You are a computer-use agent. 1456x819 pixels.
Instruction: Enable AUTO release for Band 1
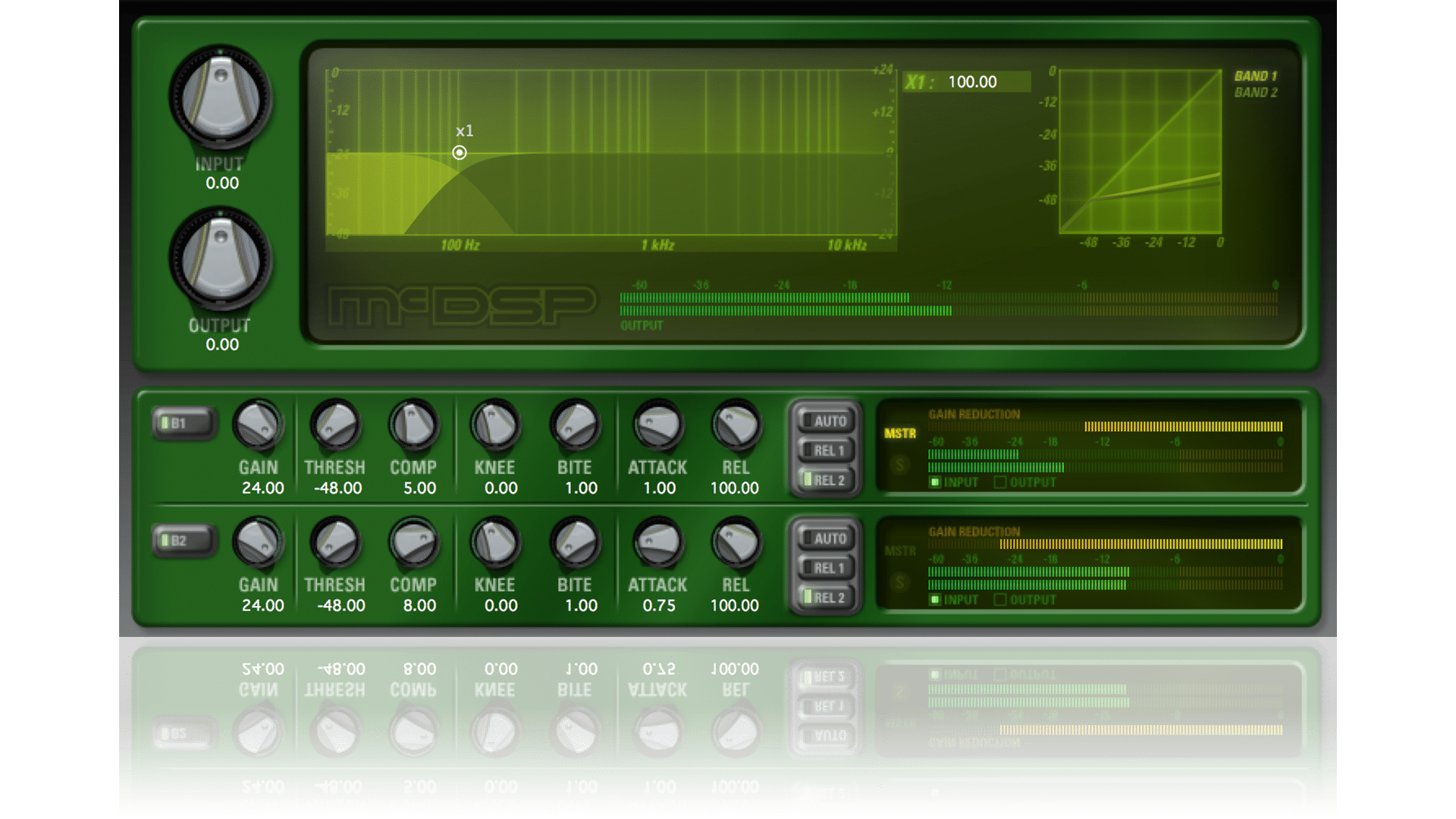pyautogui.click(x=826, y=421)
